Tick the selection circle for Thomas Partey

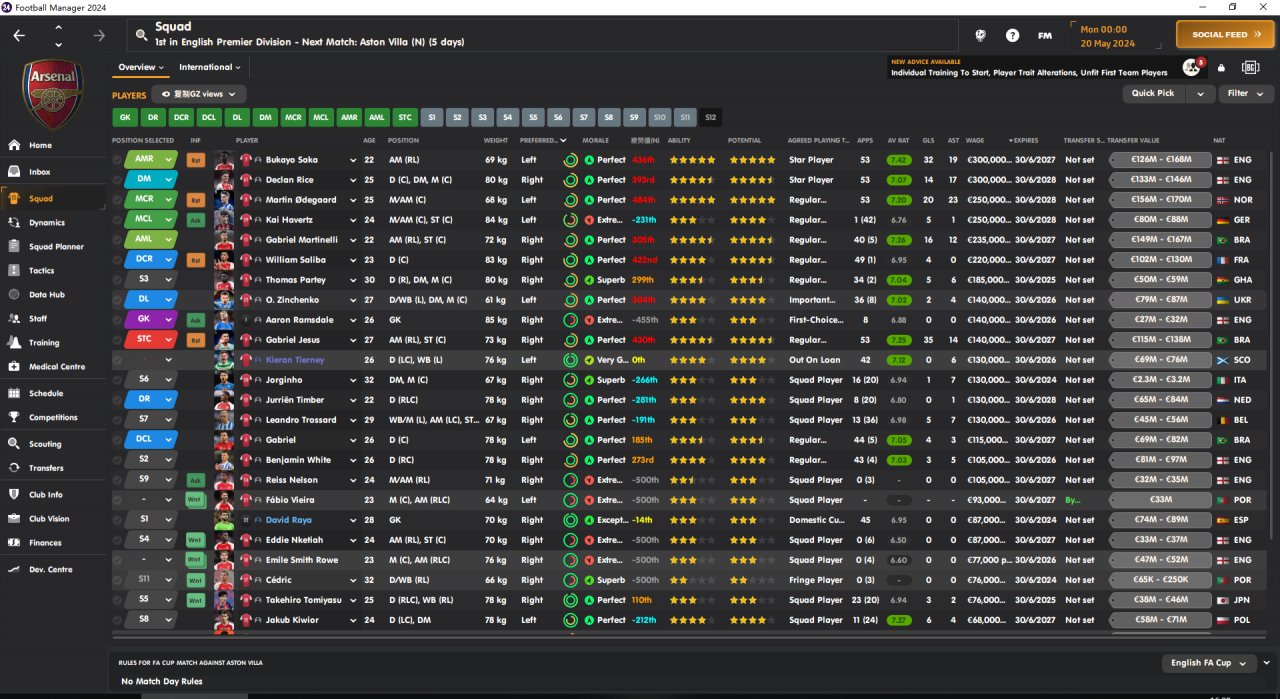117,280
